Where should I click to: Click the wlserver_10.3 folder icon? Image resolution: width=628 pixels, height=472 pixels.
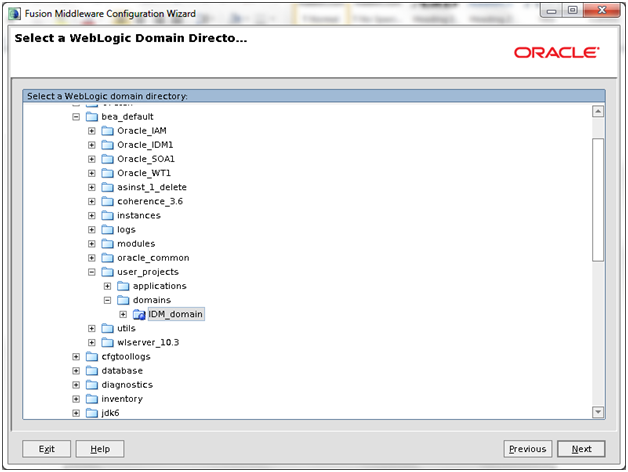(x=107, y=343)
